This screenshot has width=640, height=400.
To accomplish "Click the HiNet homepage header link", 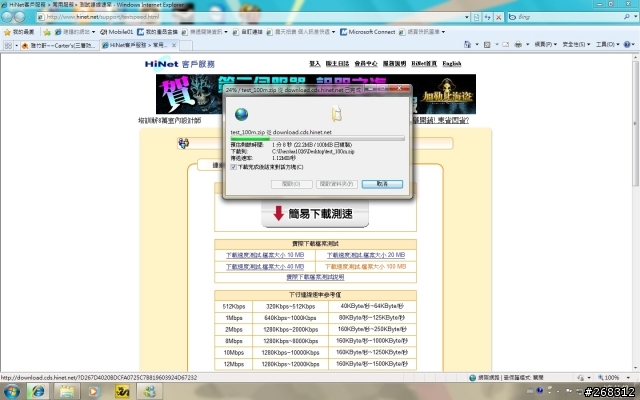I will pos(424,64).
